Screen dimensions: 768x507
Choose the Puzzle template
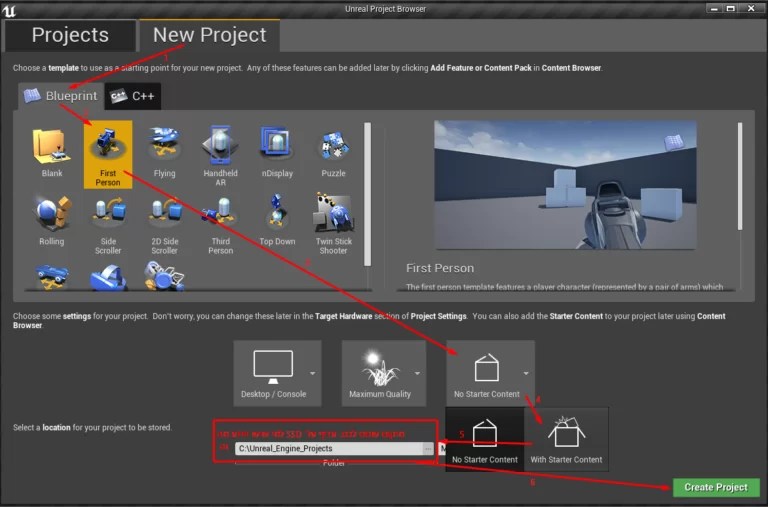pos(333,153)
